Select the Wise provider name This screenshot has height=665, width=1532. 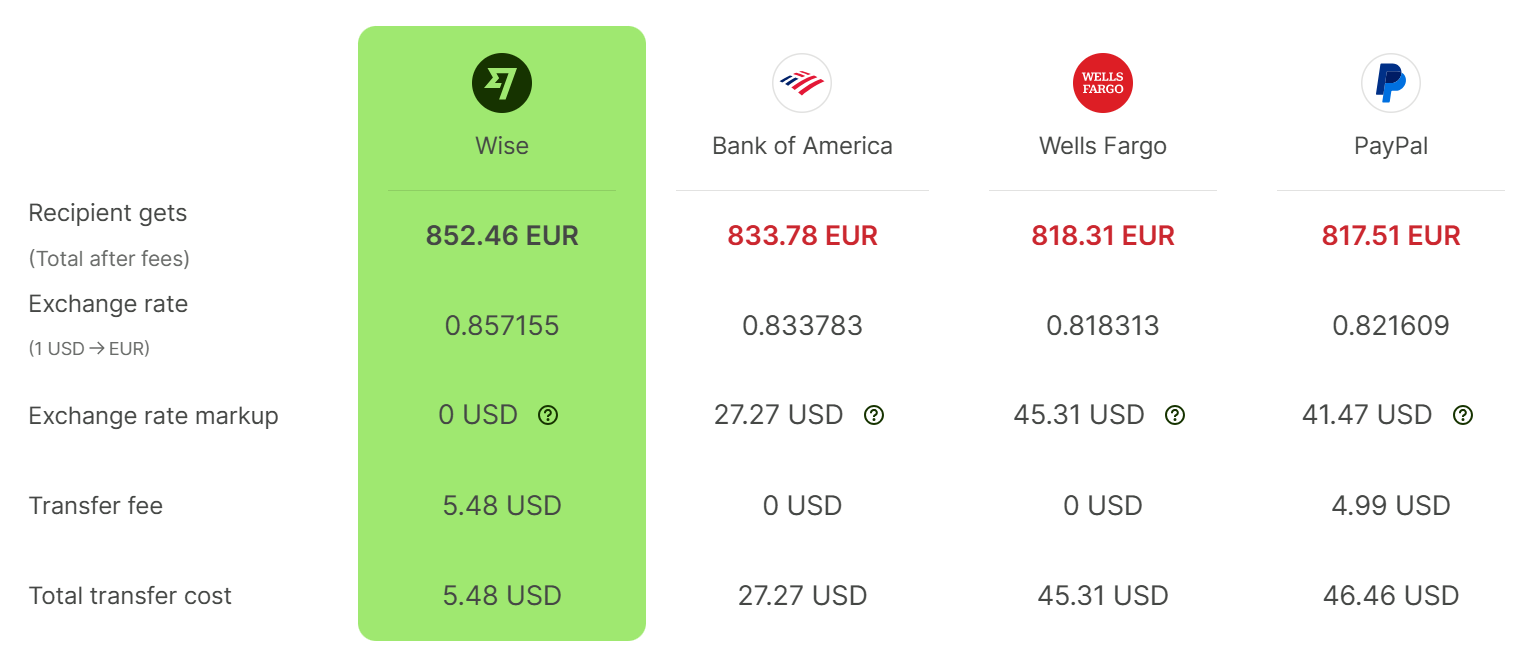(502, 146)
